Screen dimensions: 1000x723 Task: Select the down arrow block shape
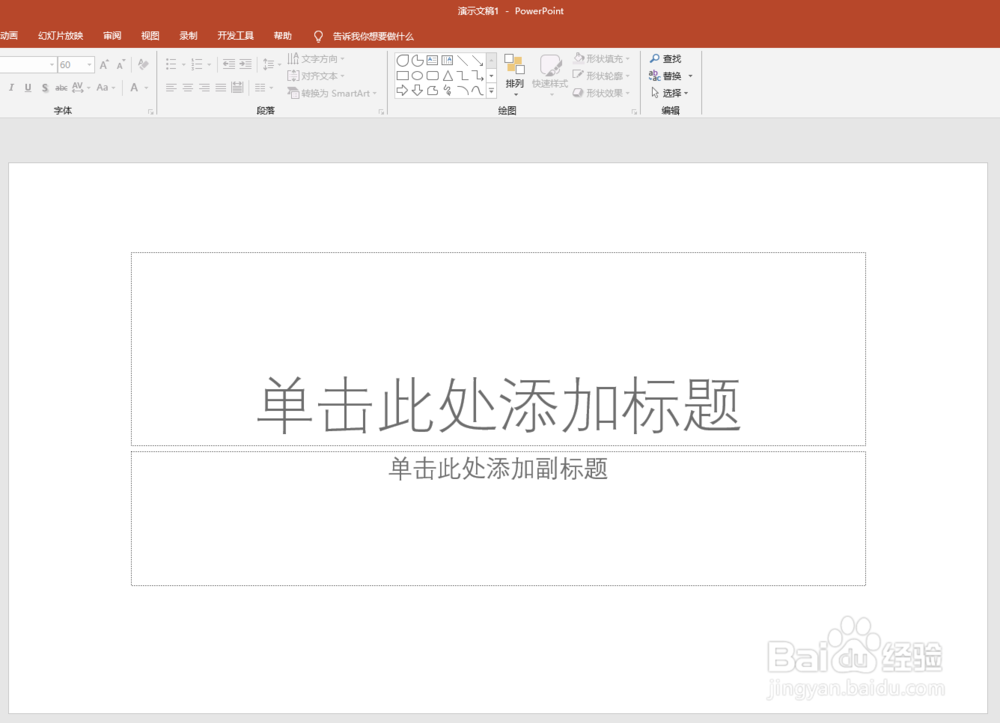point(418,91)
